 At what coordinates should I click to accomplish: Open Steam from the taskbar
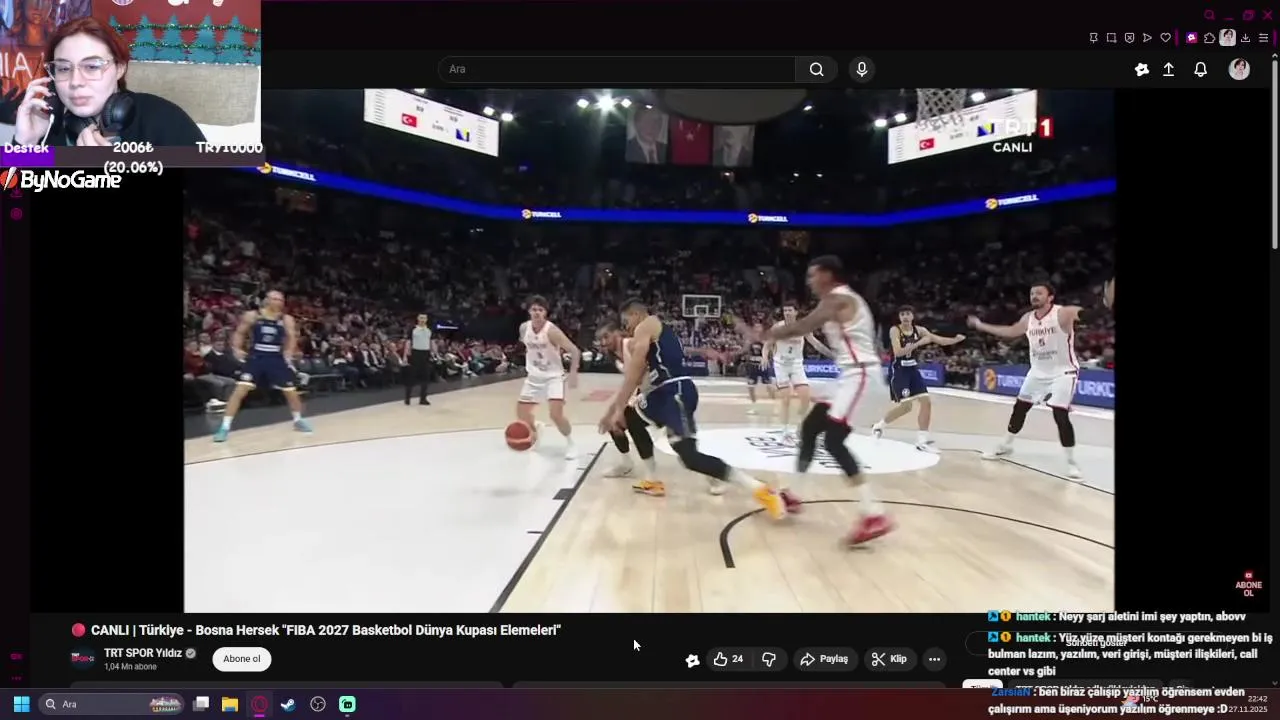288,704
